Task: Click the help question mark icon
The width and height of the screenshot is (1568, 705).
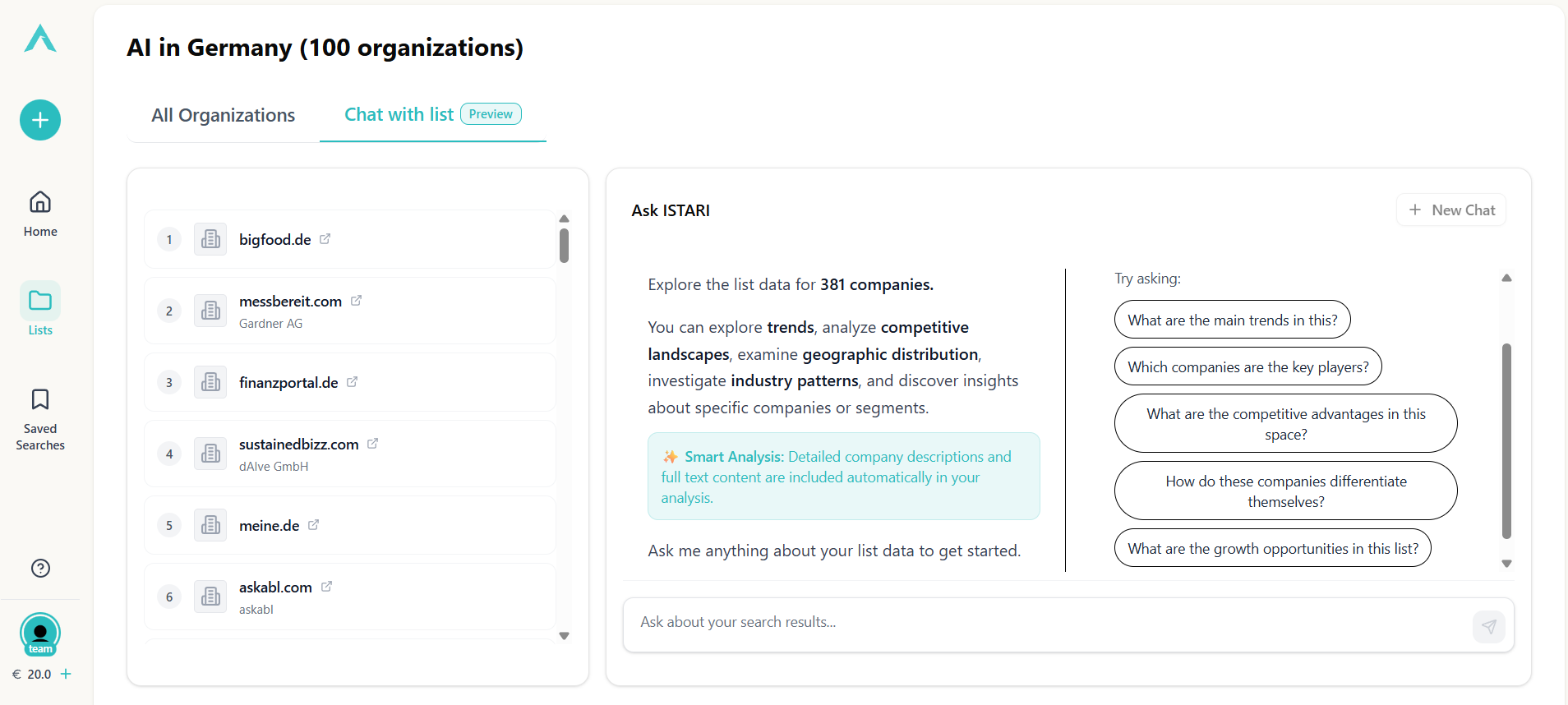Action: pyautogui.click(x=40, y=568)
